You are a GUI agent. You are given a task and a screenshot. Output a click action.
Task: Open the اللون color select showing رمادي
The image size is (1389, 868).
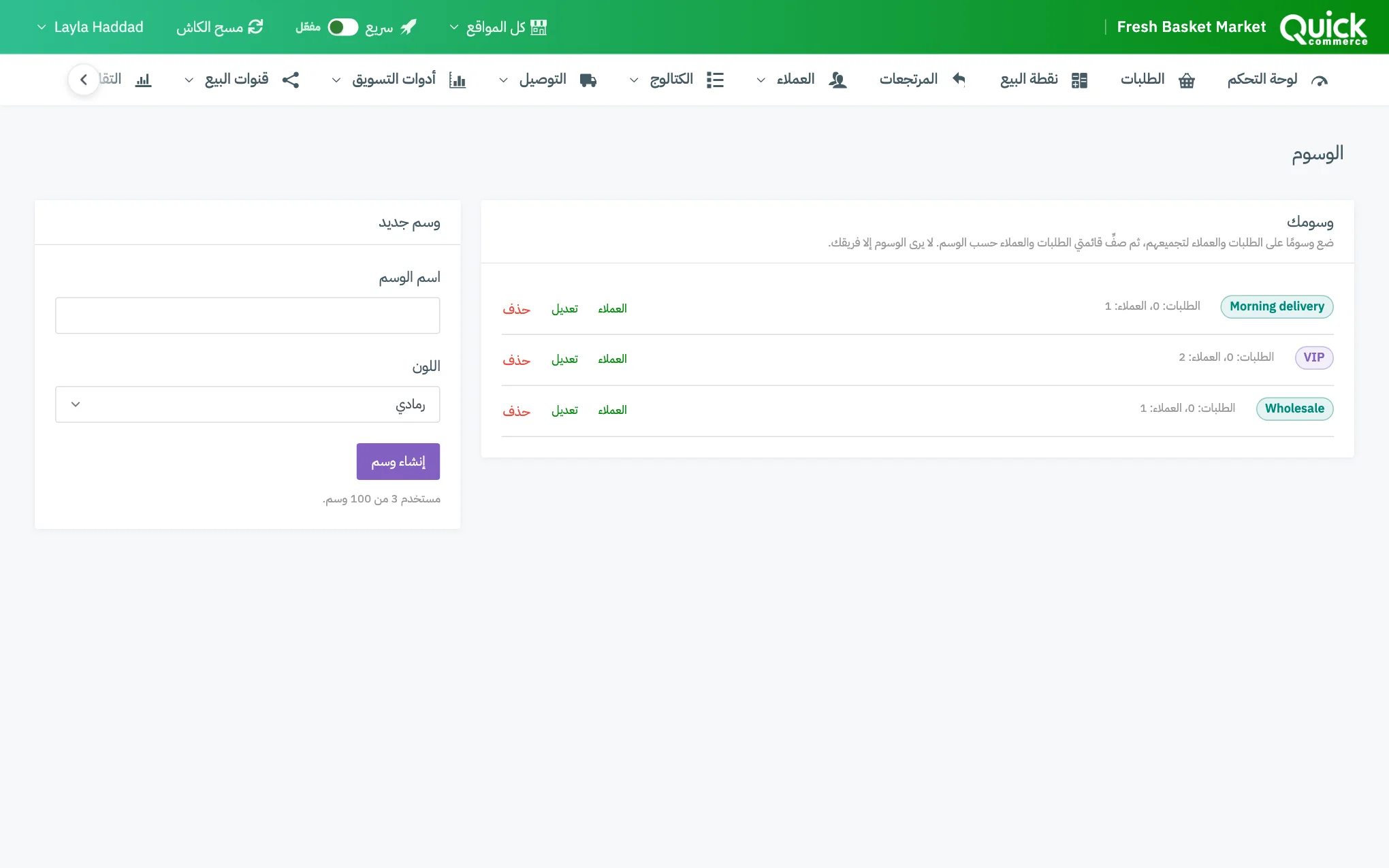[x=247, y=404]
